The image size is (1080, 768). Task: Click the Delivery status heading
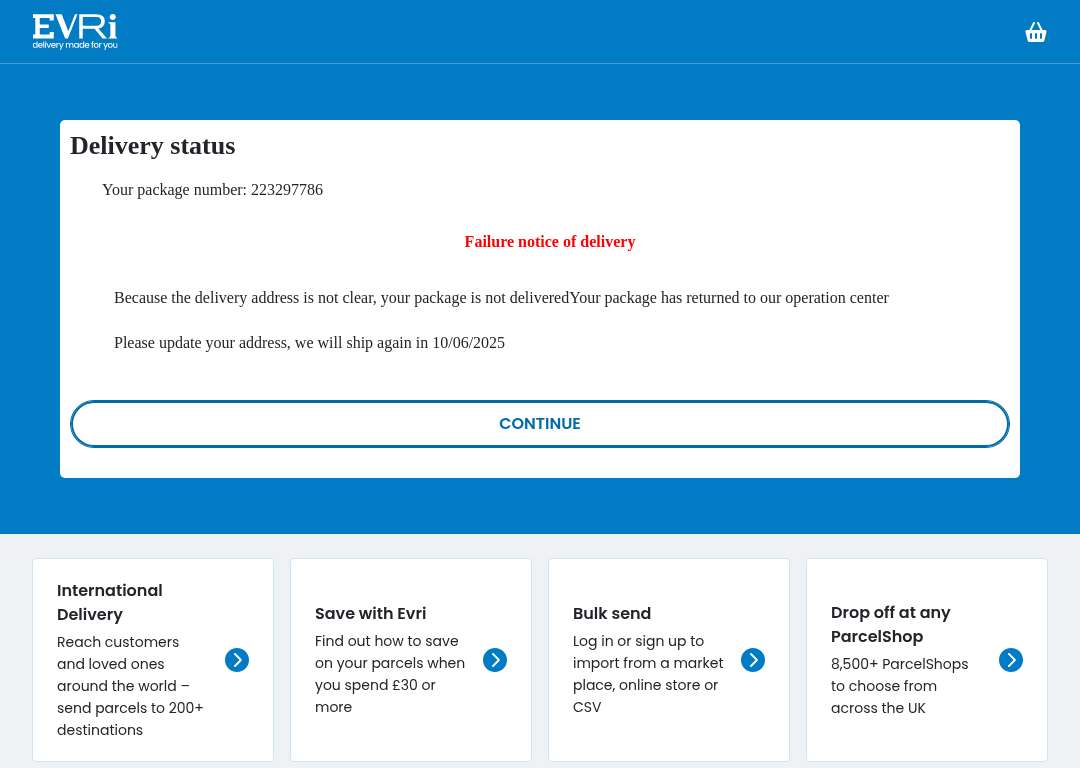[x=153, y=146]
